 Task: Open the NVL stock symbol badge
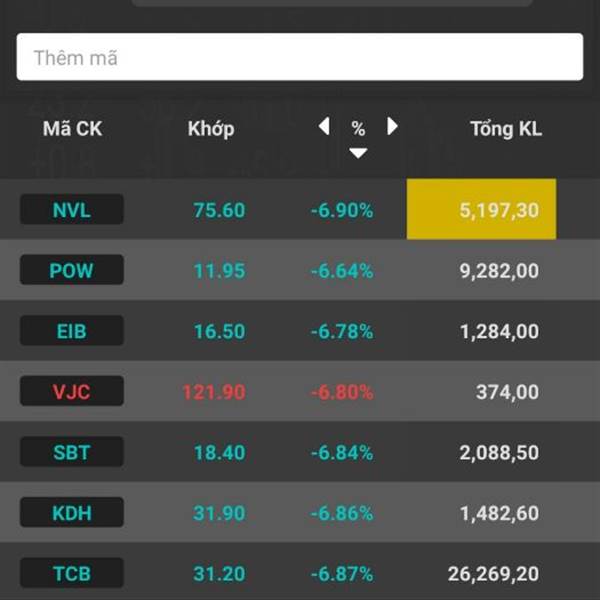[x=72, y=209]
